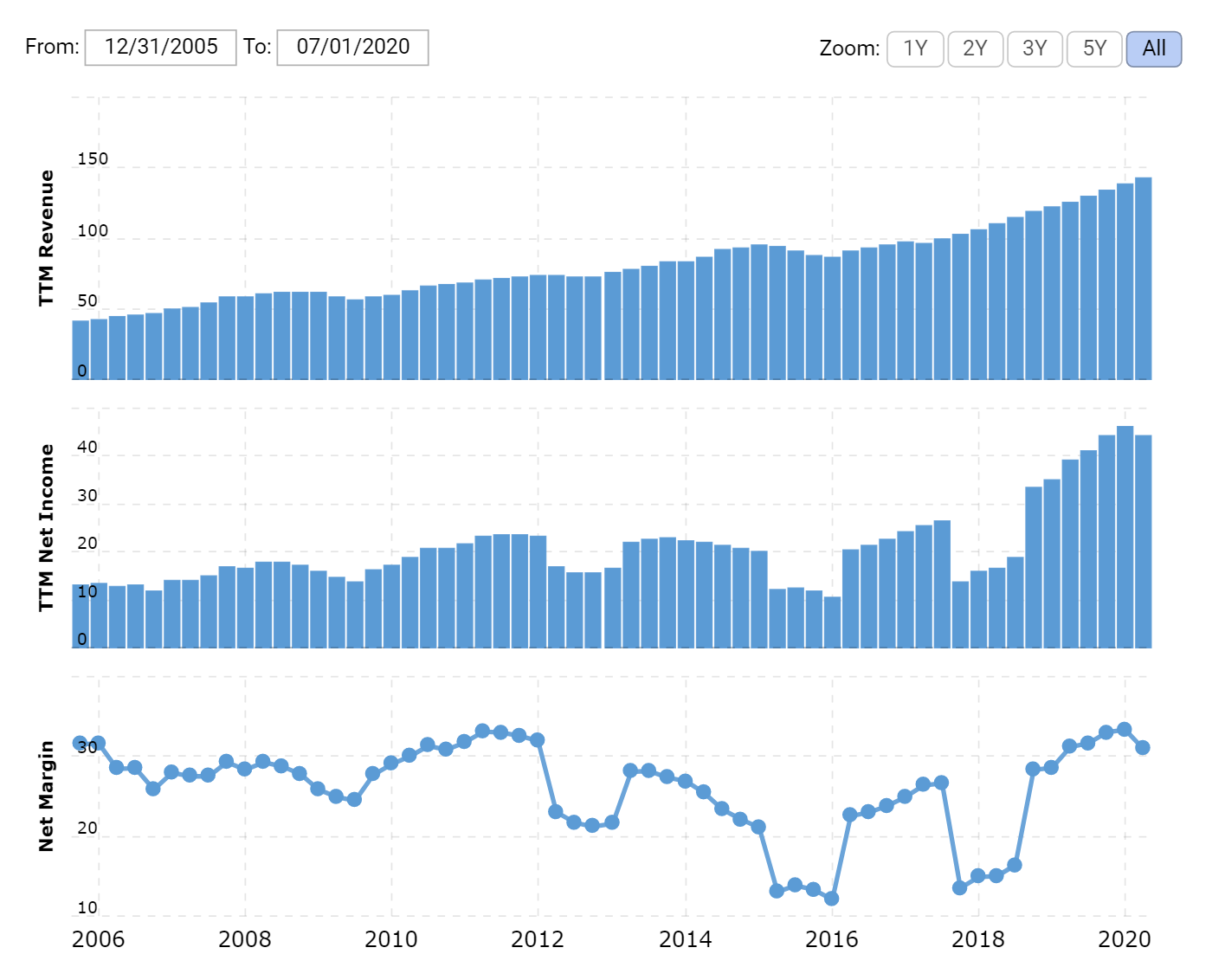Click the 2012 x-axis label
Screen dimensions: 1212x980
538,939
